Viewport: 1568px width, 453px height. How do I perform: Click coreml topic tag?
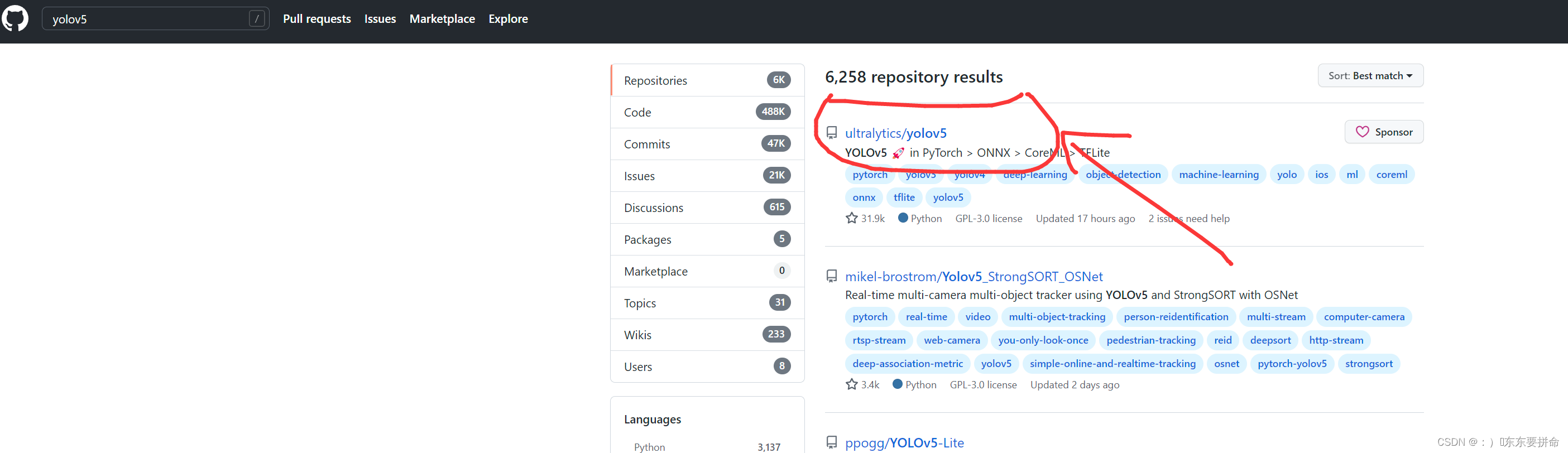click(1392, 175)
